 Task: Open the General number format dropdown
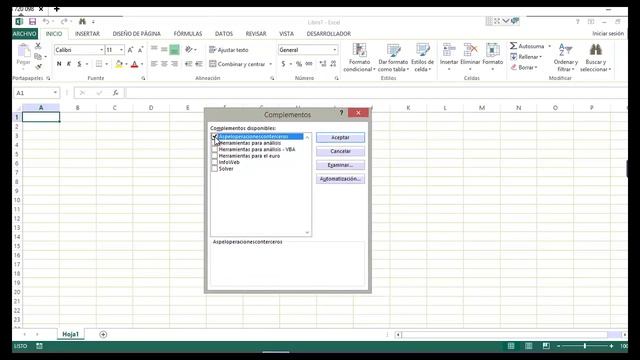[x=335, y=50]
